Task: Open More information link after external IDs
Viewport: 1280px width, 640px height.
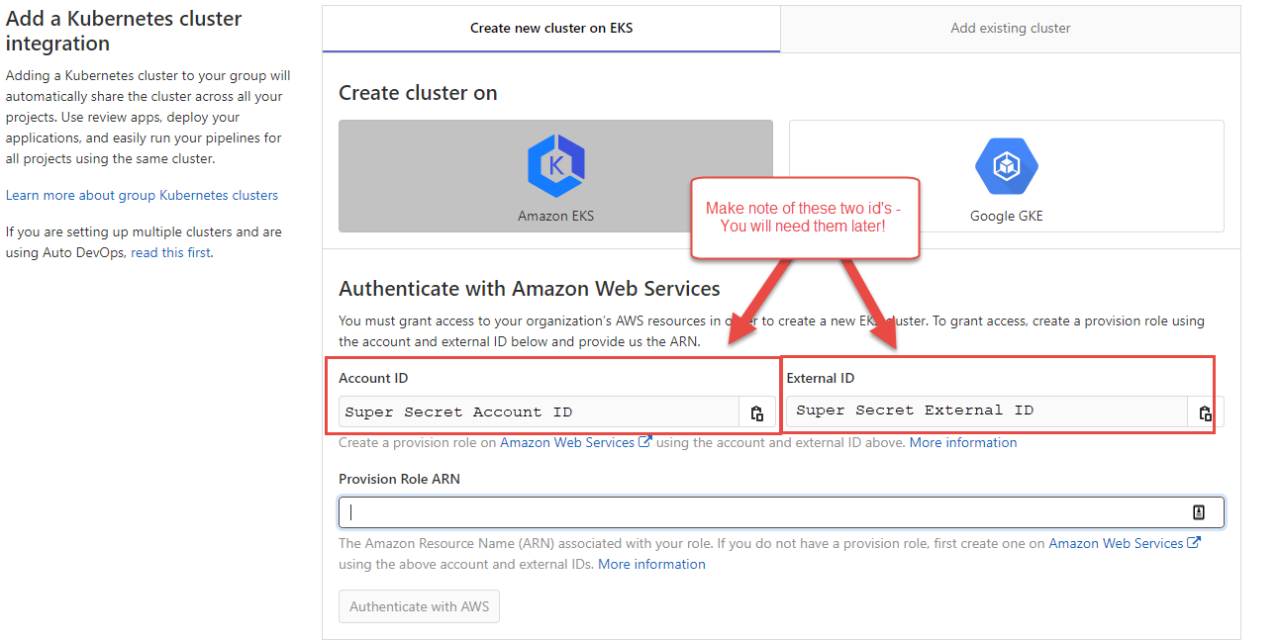Action: pos(652,564)
